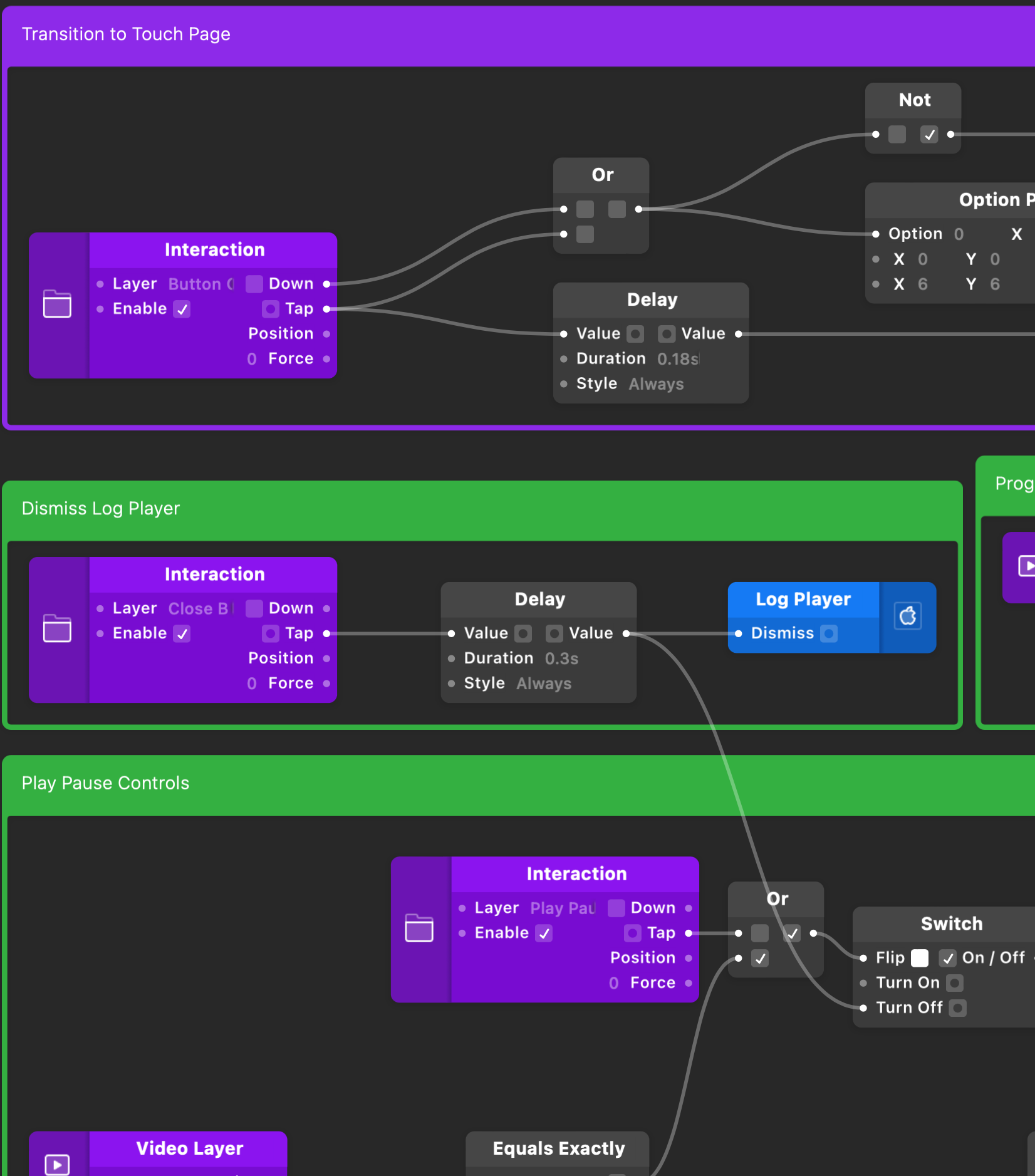Click folder icon of Button Interaction patch
1035x1176 pixels.
[57, 304]
